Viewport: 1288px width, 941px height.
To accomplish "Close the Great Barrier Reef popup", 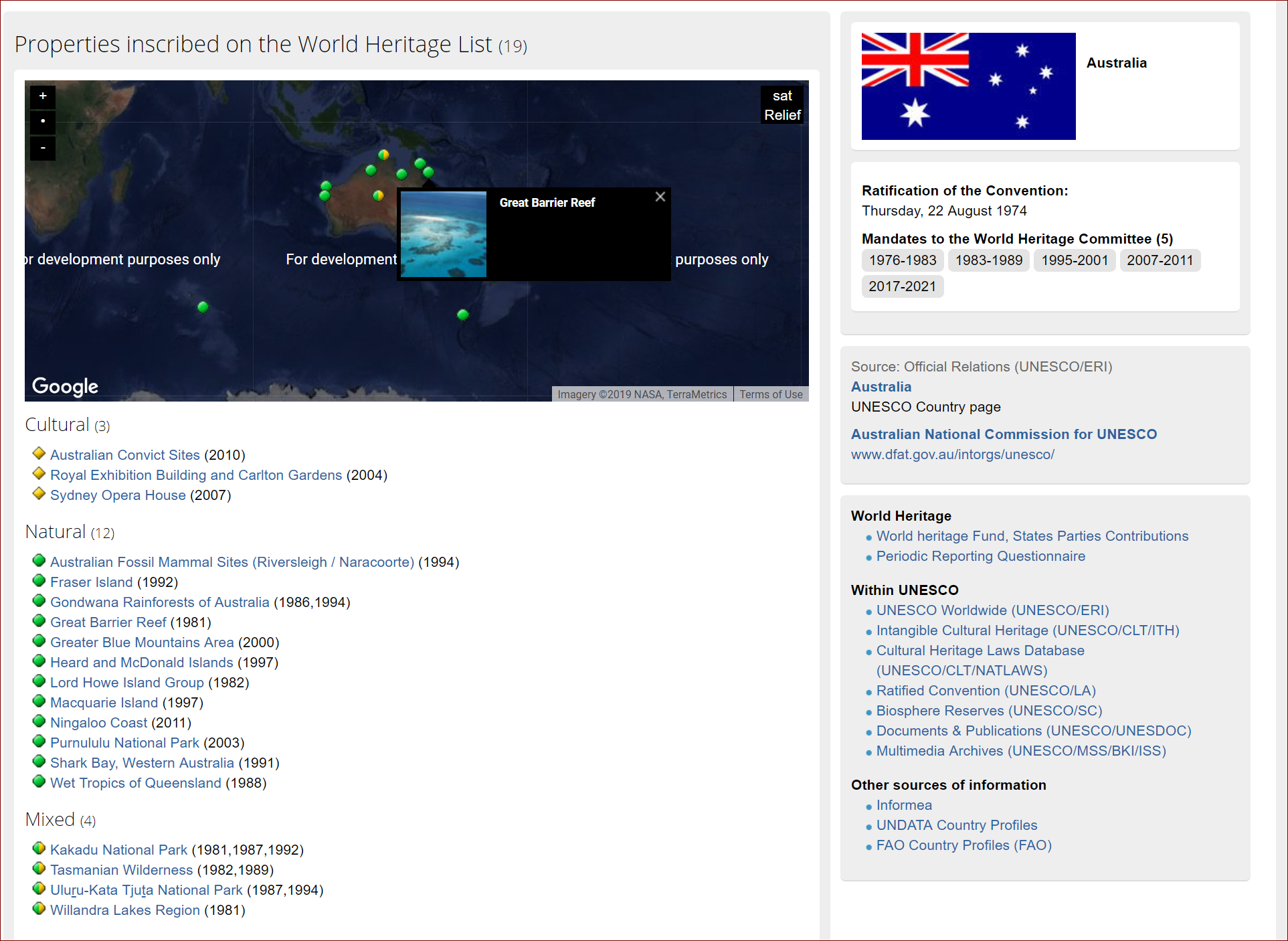I will point(660,197).
